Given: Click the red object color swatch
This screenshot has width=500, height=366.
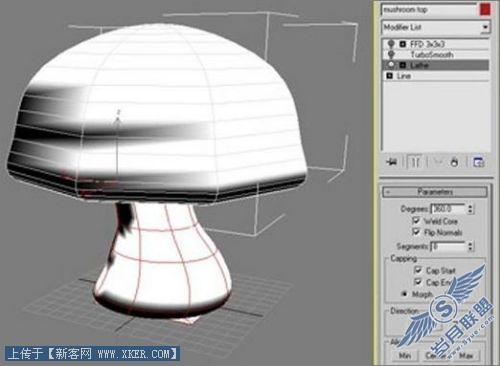Looking at the screenshot, I should coord(485,9).
